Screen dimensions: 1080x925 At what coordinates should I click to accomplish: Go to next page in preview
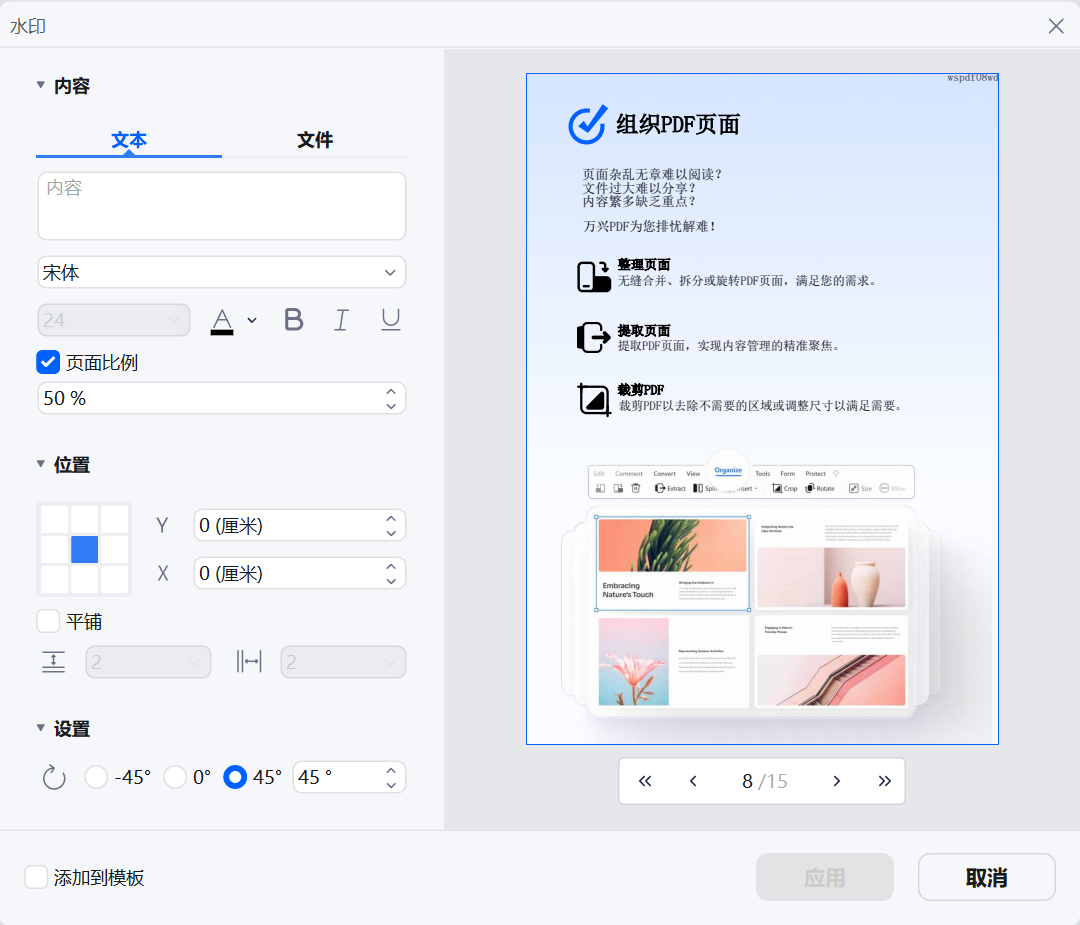(836, 780)
